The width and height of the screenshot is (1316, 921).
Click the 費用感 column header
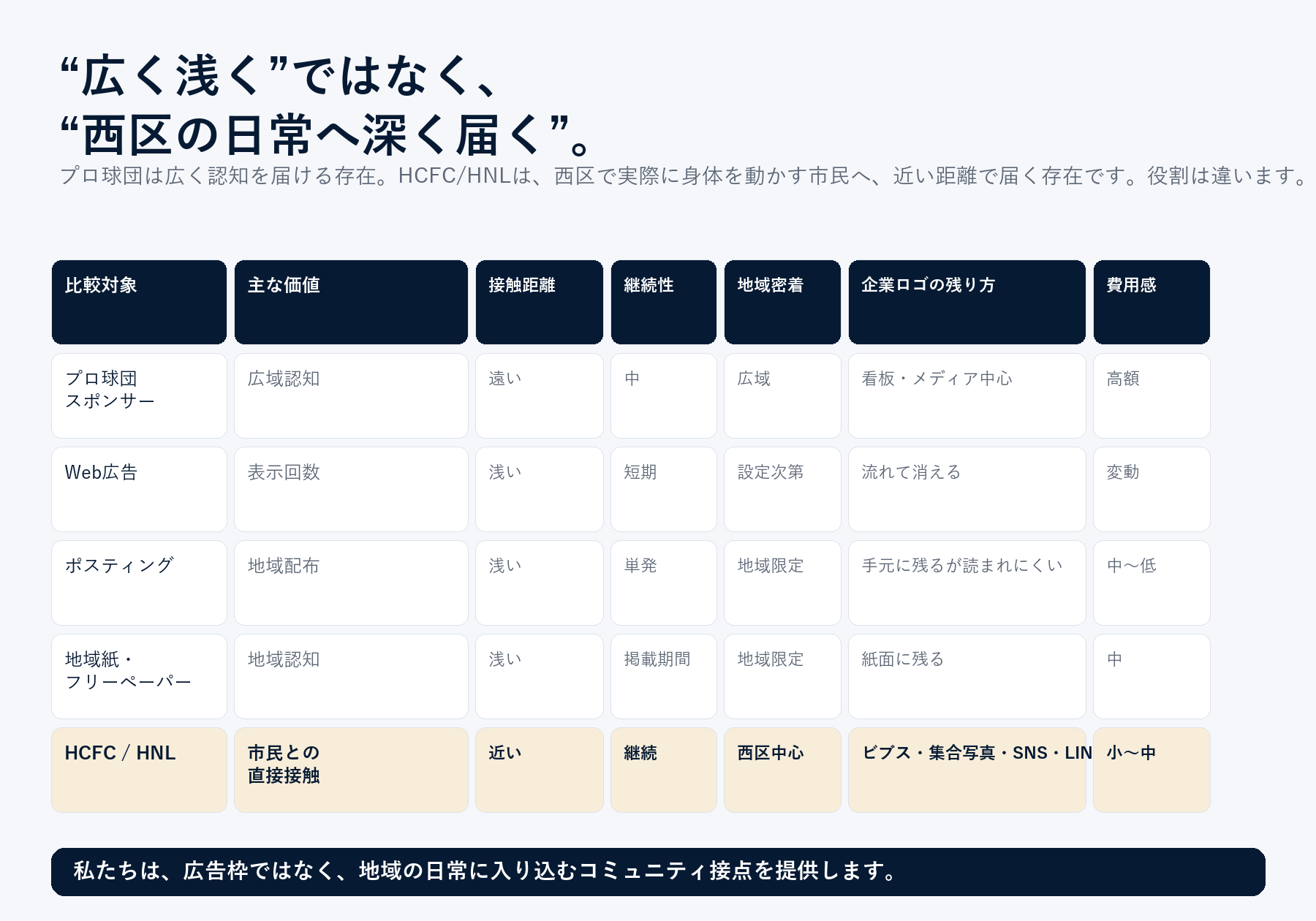1151,302
